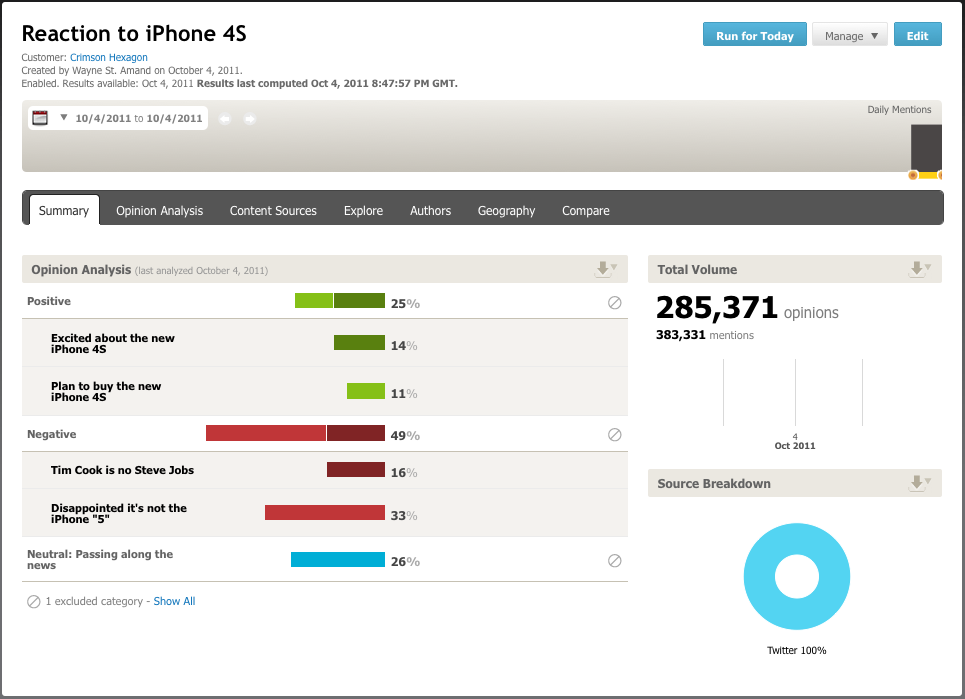
Task: Click the Disappointed it's not iPhone 5 bar
Action: point(325,513)
